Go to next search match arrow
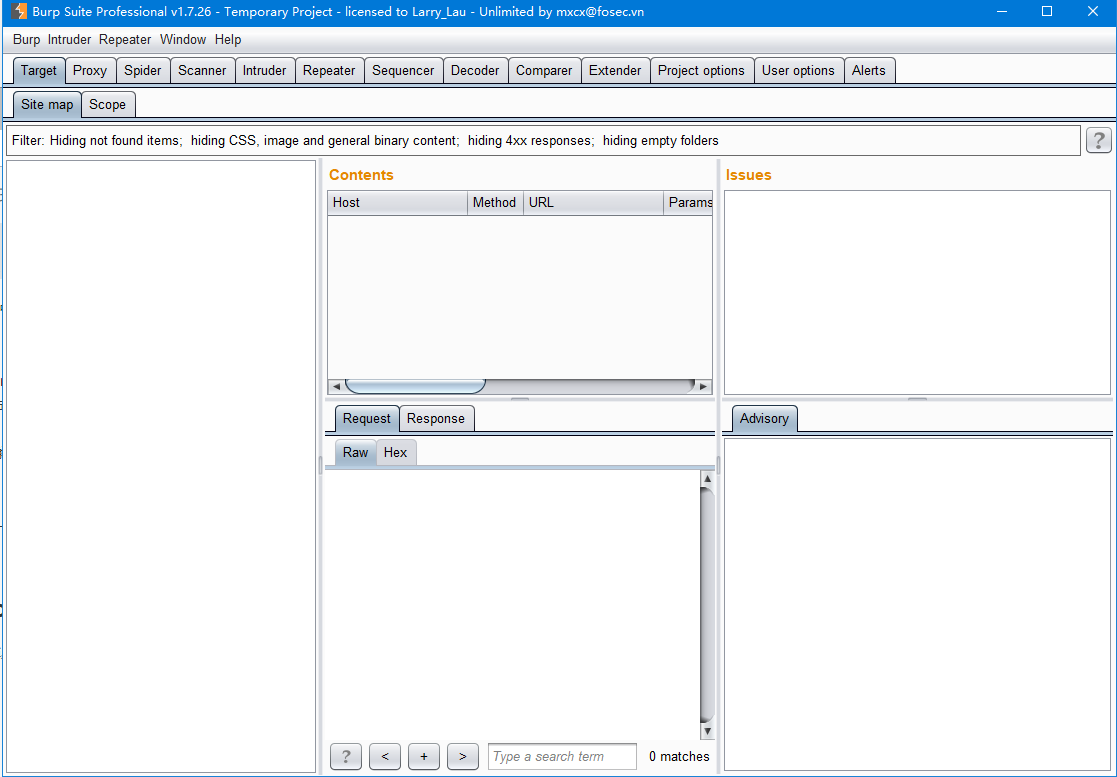The width and height of the screenshot is (1117, 777). coord(462,756)
